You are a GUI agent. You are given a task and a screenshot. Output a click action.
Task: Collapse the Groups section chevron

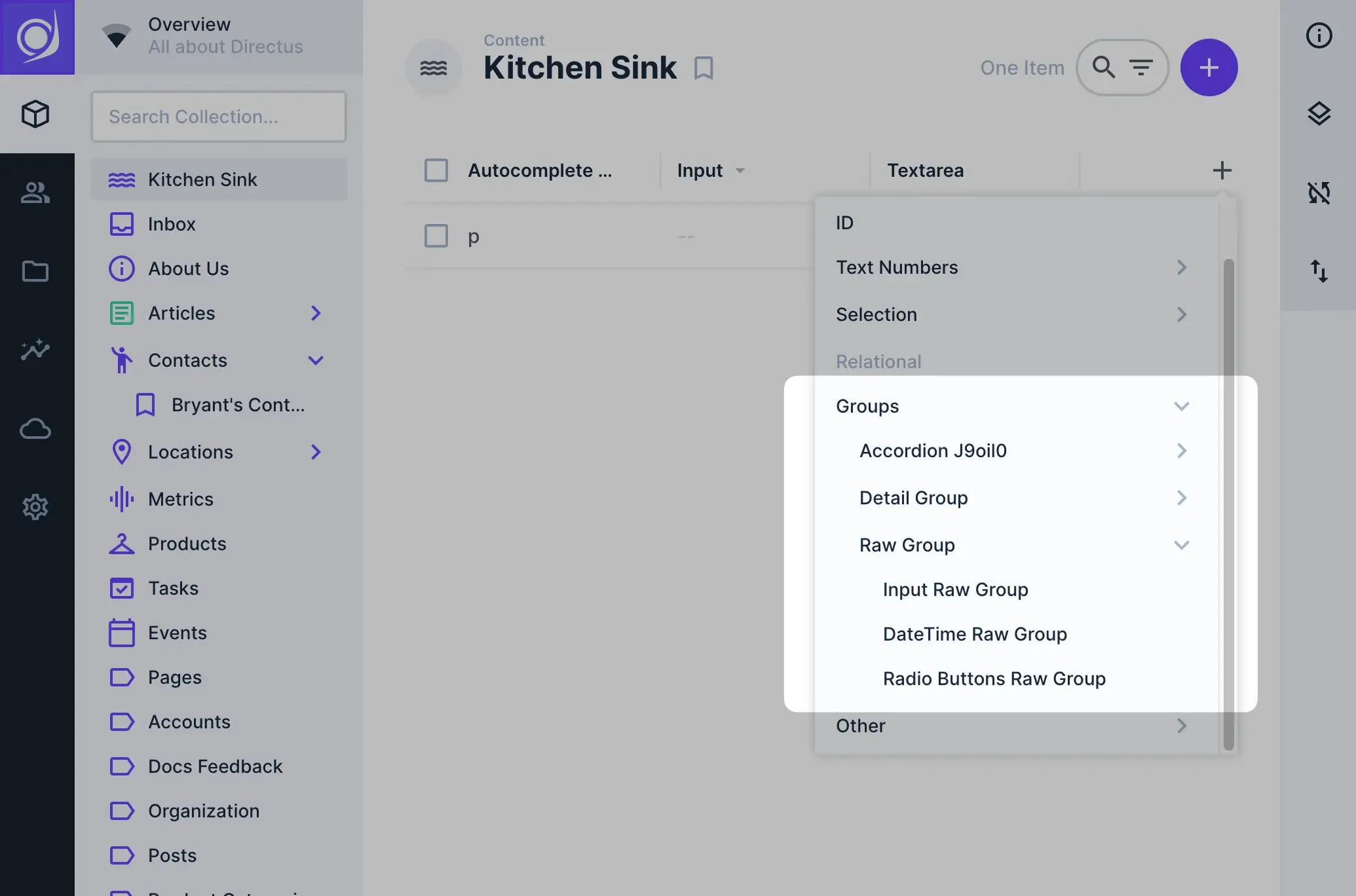[1182, 406]
